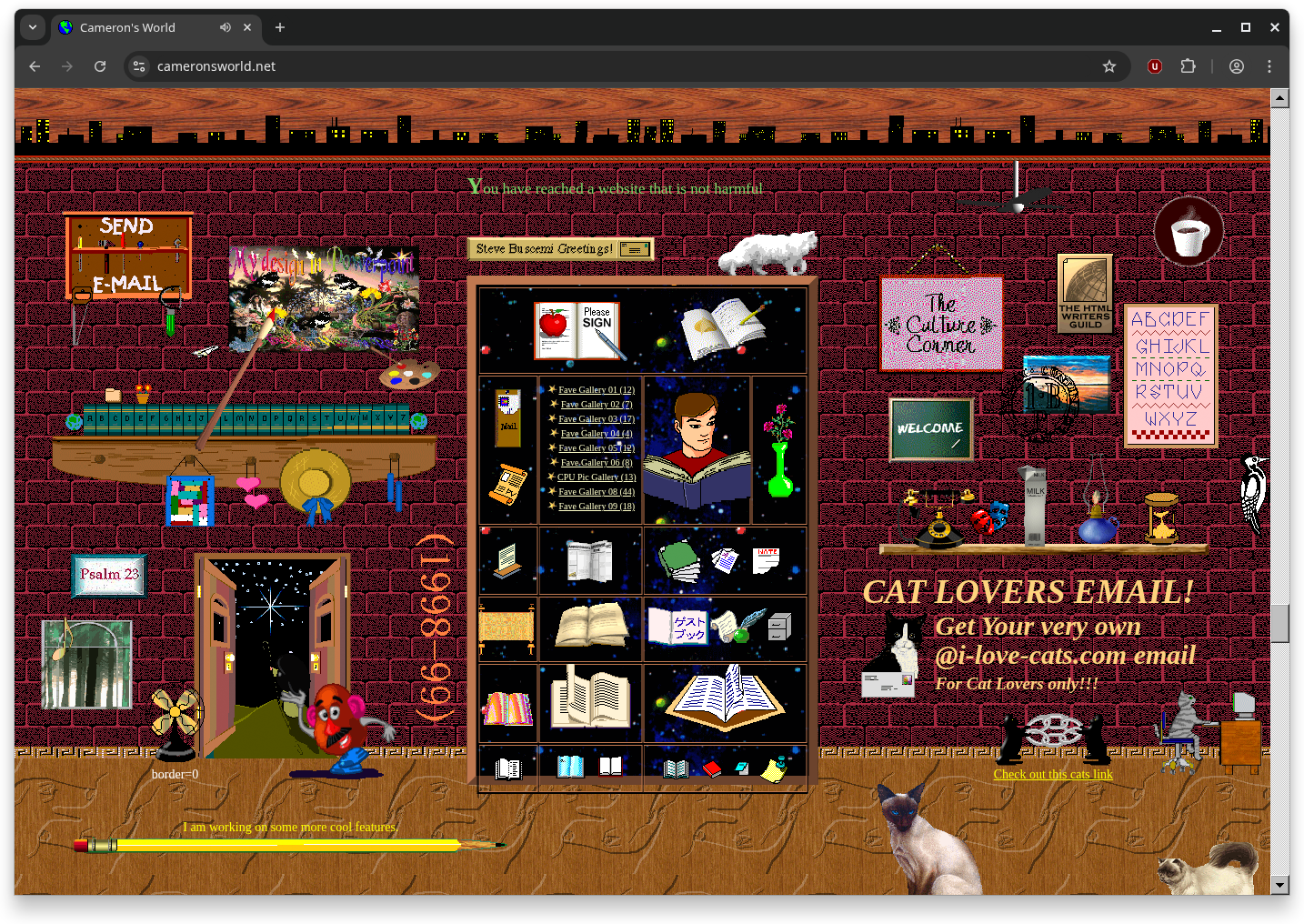This screenshot has height=924, width=1304.
Task: Go back to the previous page
Action: 35,66
